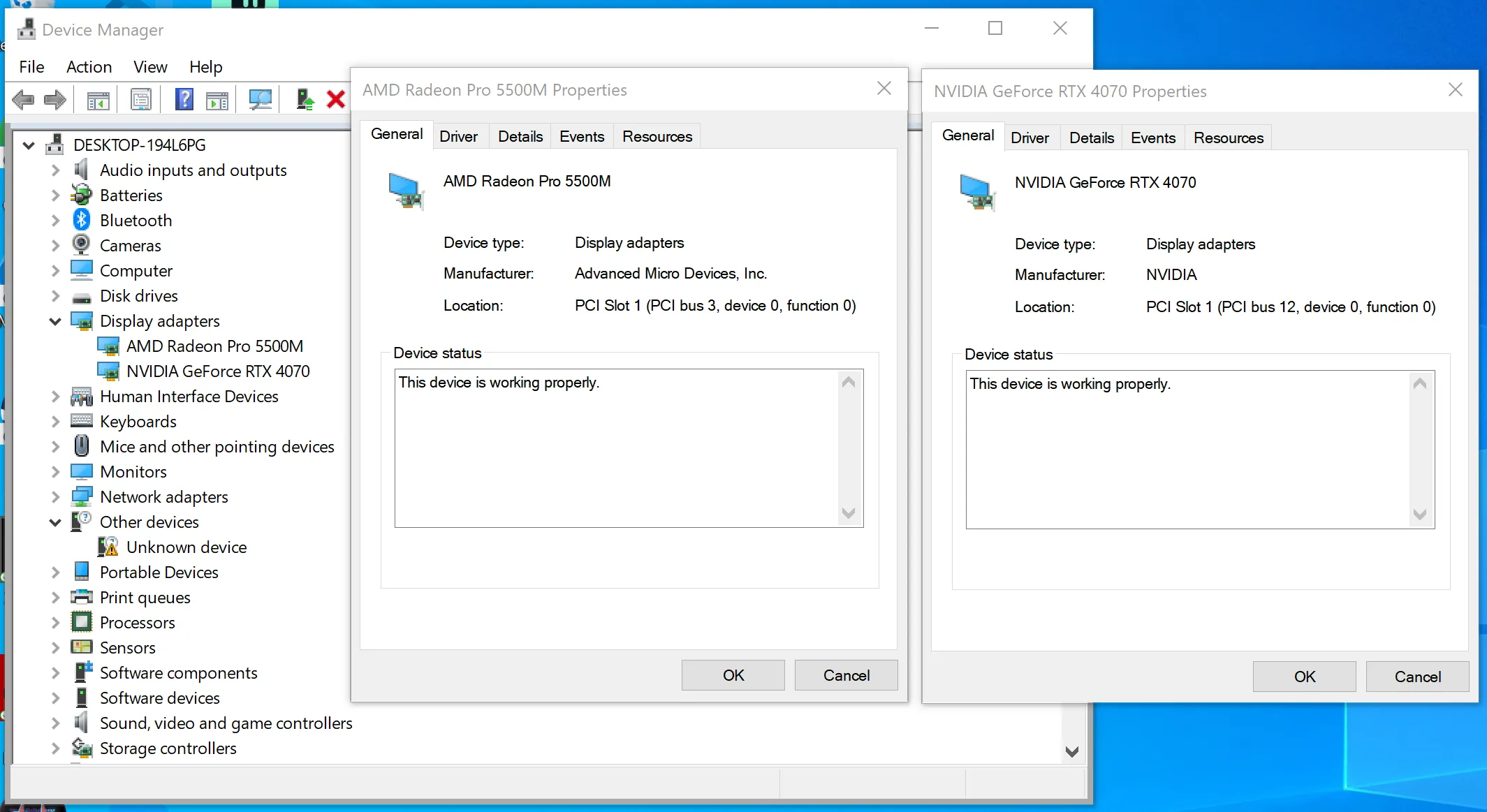1487x812 pixels.
Task: Click scroll down arrow in AMD device status box
Action: tap(849, 513)
